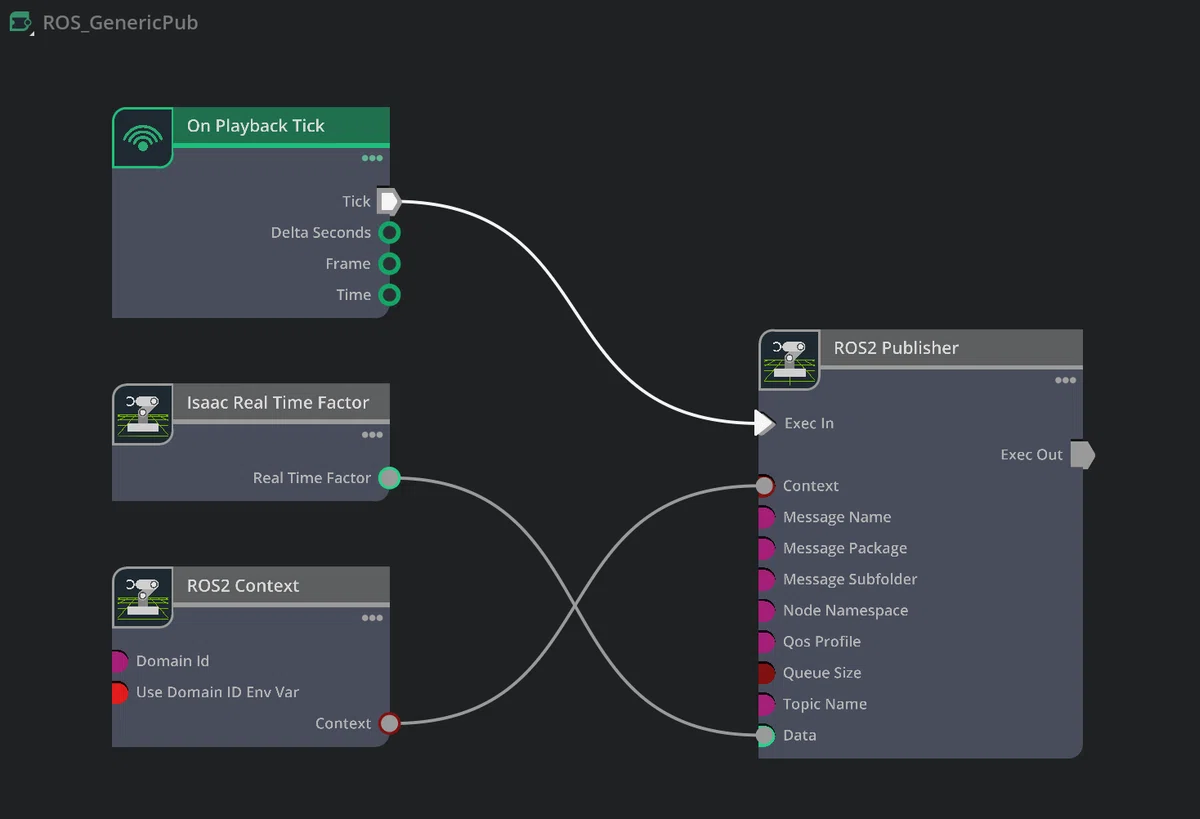Click the Delta Seconds label
Viewport: 1200px width, 819px height.
pyautogui.click(x=321, y=233)
